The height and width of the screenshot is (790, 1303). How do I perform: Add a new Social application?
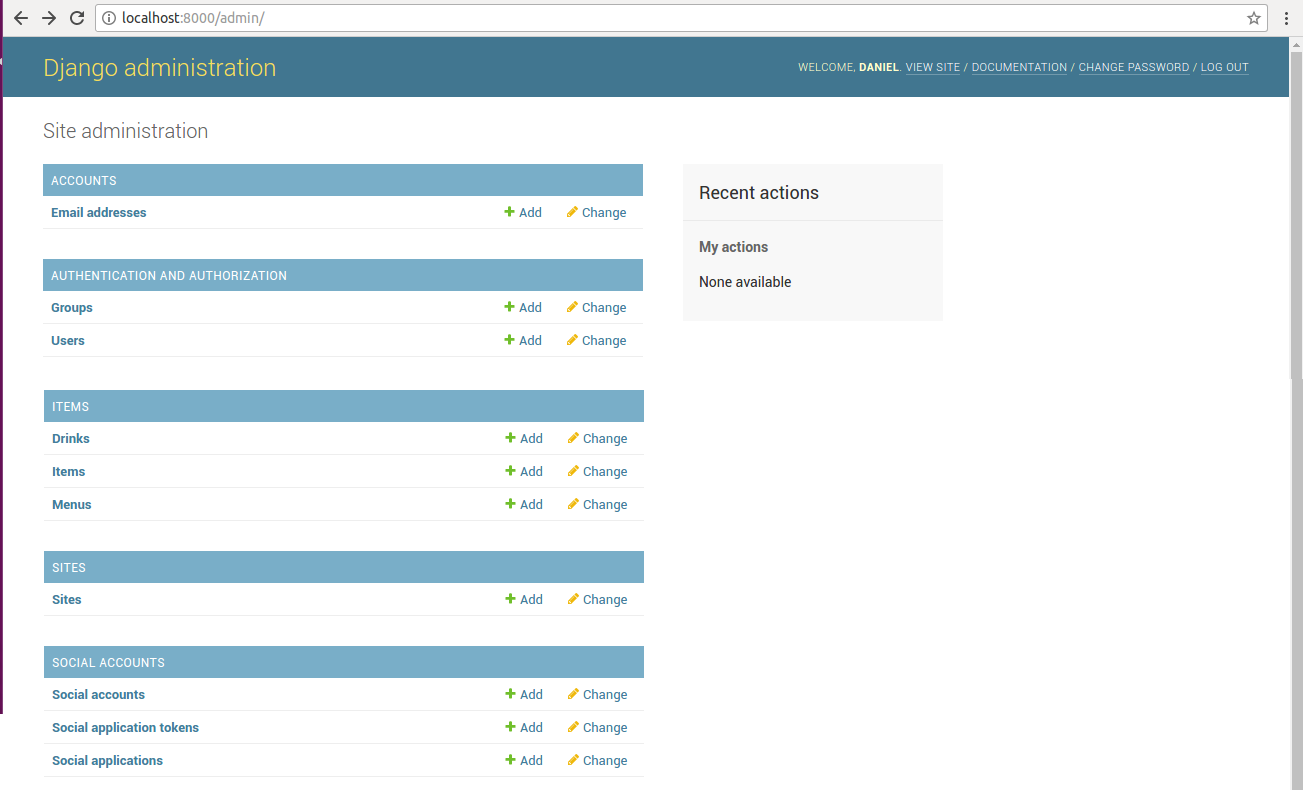click(524, 760)
